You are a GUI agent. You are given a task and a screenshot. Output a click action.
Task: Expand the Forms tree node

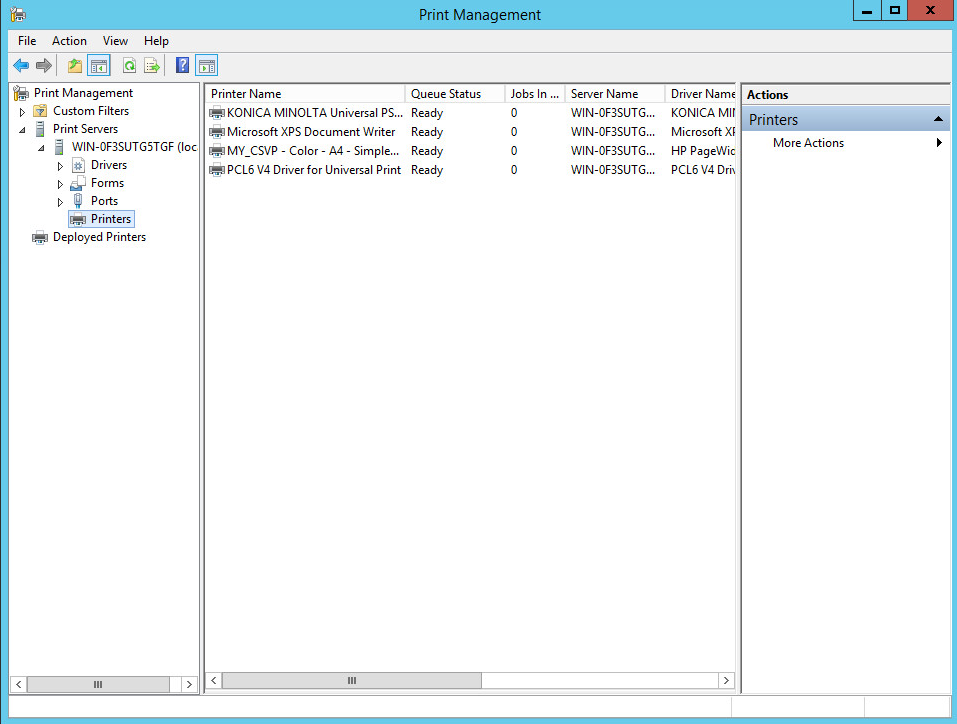click(60, 184)
